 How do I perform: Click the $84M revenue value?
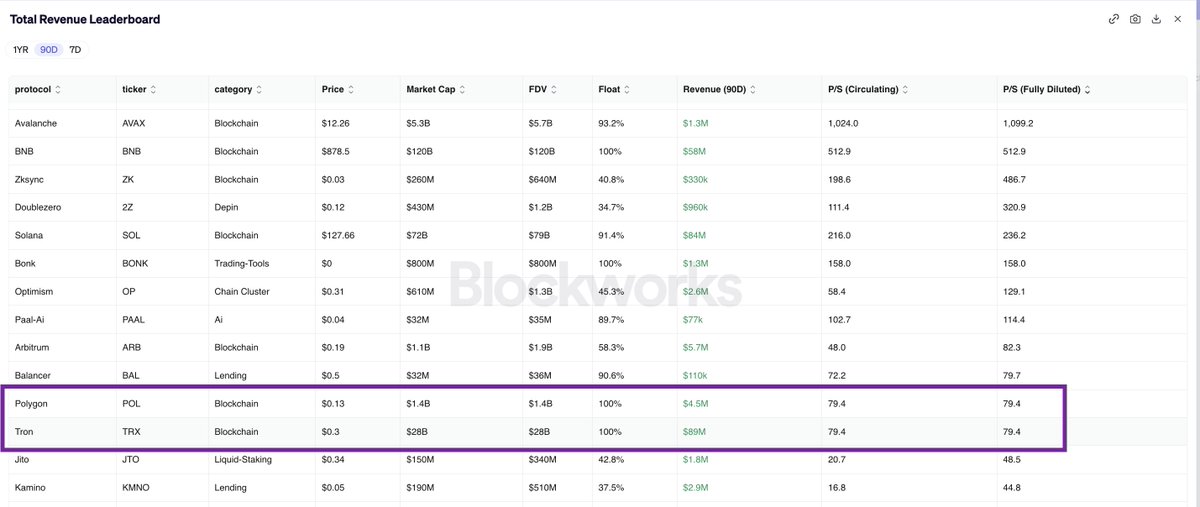(x=694, y=235)
